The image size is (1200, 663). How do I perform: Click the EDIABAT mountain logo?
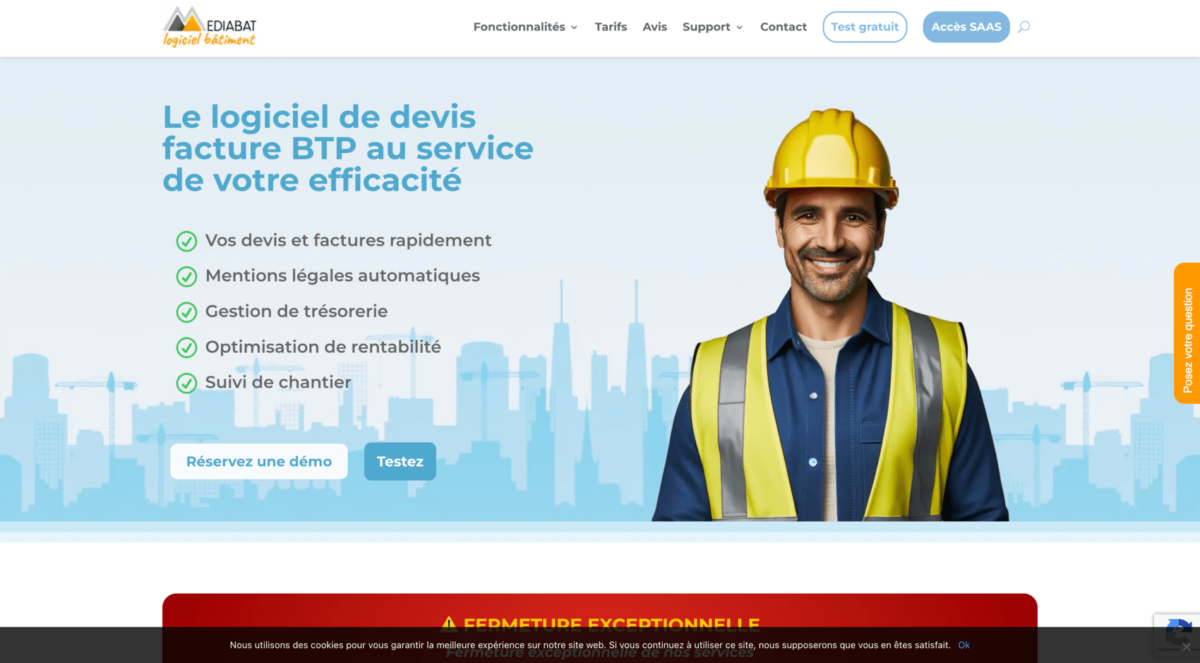click(x=185, y=20)
